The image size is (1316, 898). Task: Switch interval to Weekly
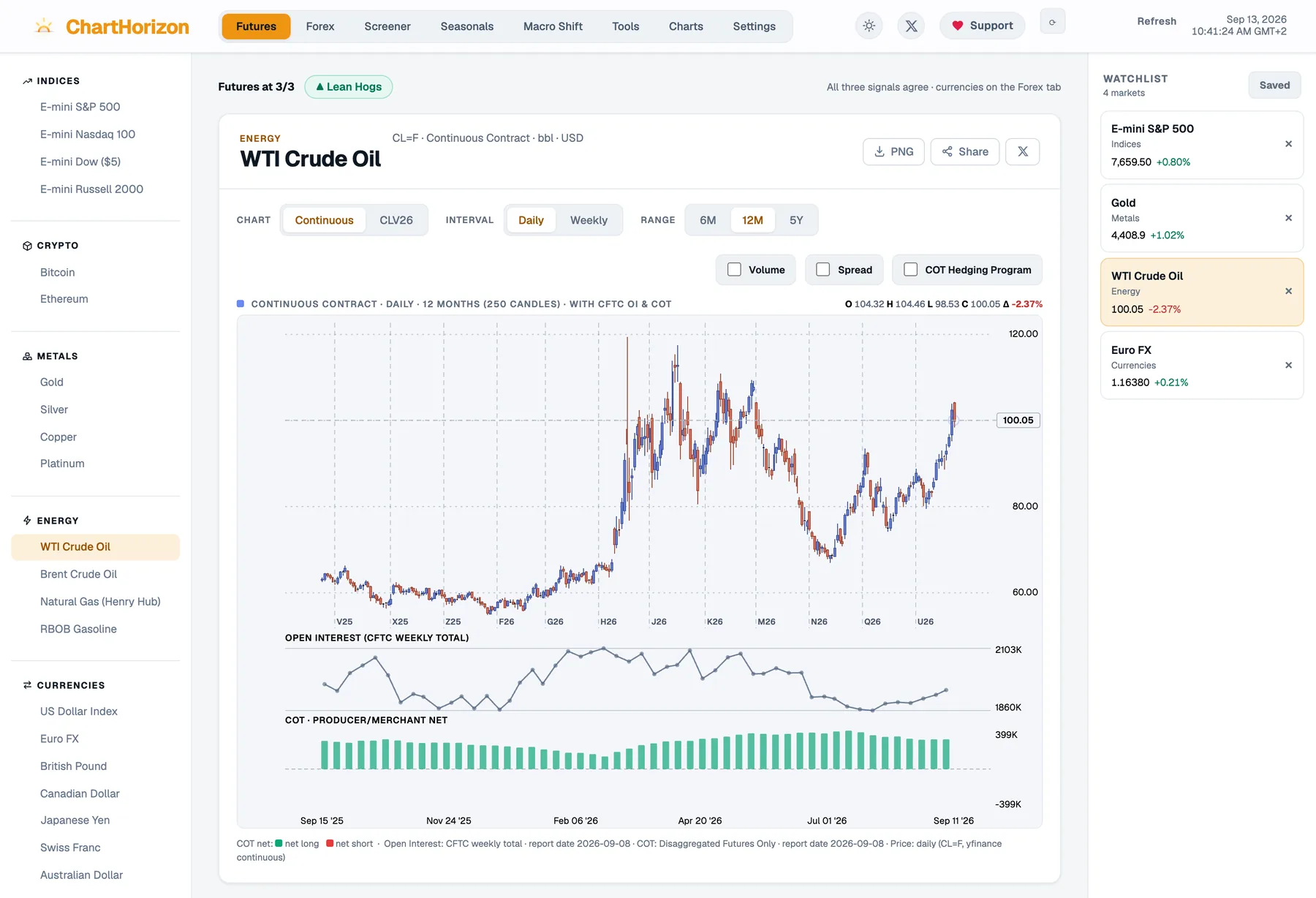589,220
